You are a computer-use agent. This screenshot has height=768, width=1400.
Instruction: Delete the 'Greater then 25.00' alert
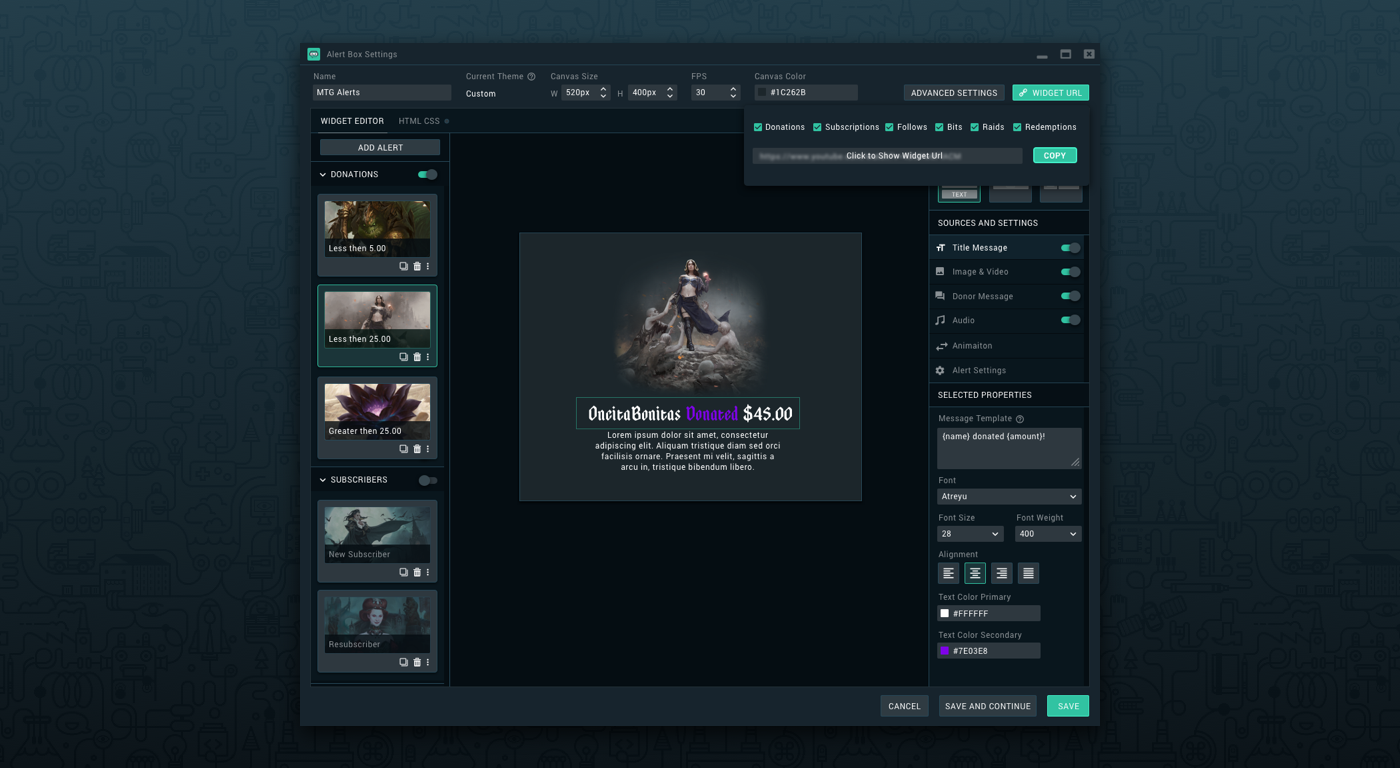417,449
